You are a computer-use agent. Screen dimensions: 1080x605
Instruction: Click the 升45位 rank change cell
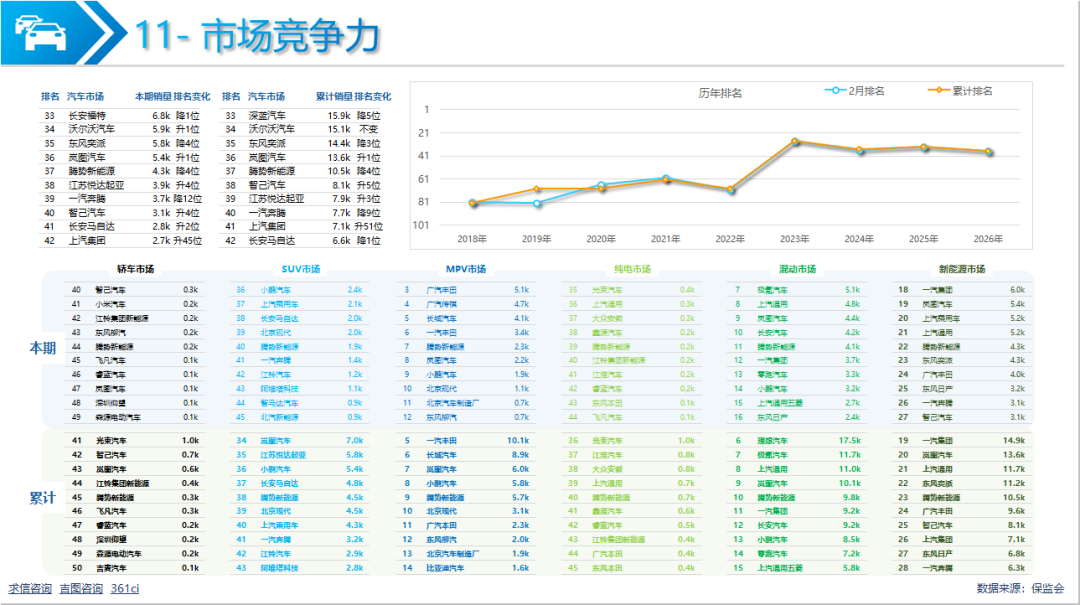187,240
